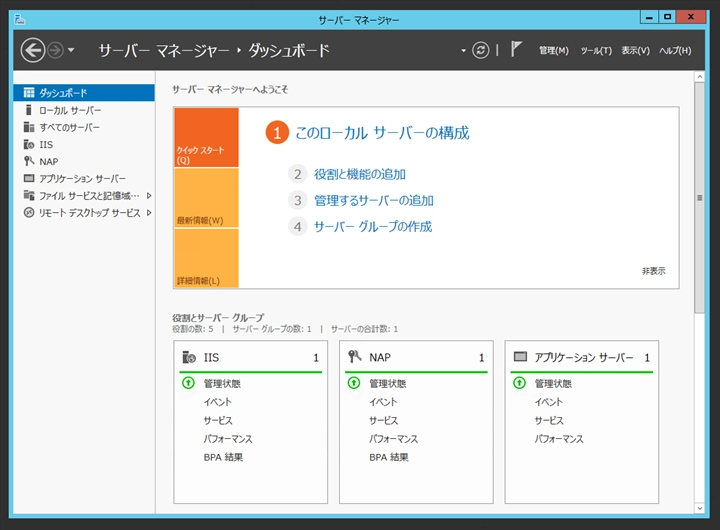Screen dimensions: 720x530
Task: Click the refresh icon in header
Action: [481, 50]
